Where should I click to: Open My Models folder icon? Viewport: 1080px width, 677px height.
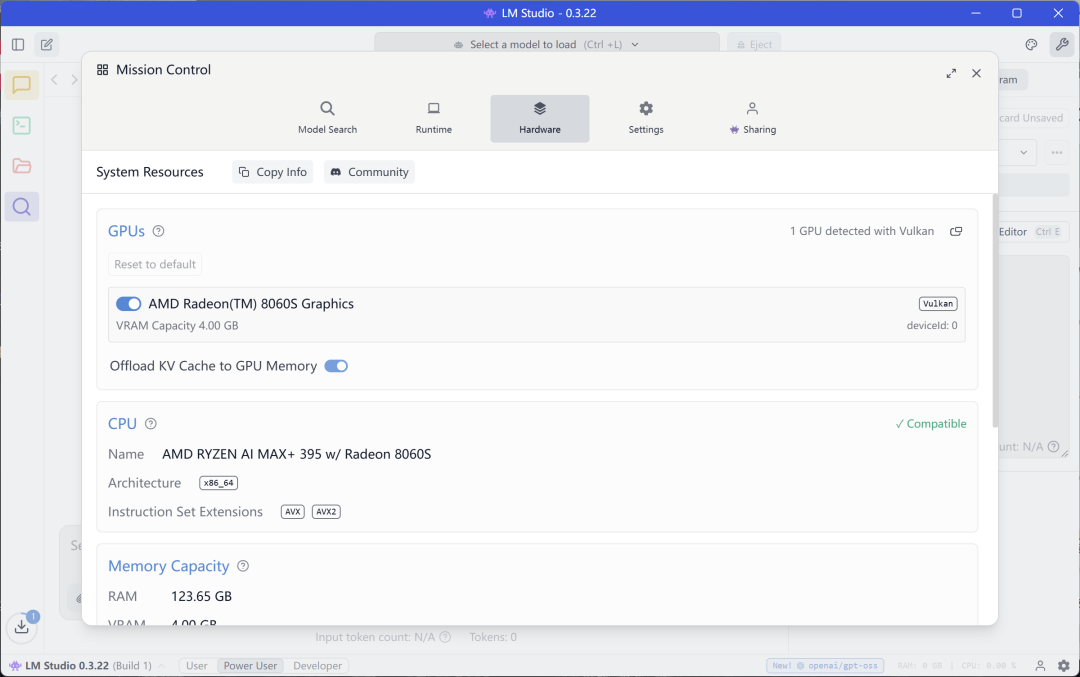point(21,166)
